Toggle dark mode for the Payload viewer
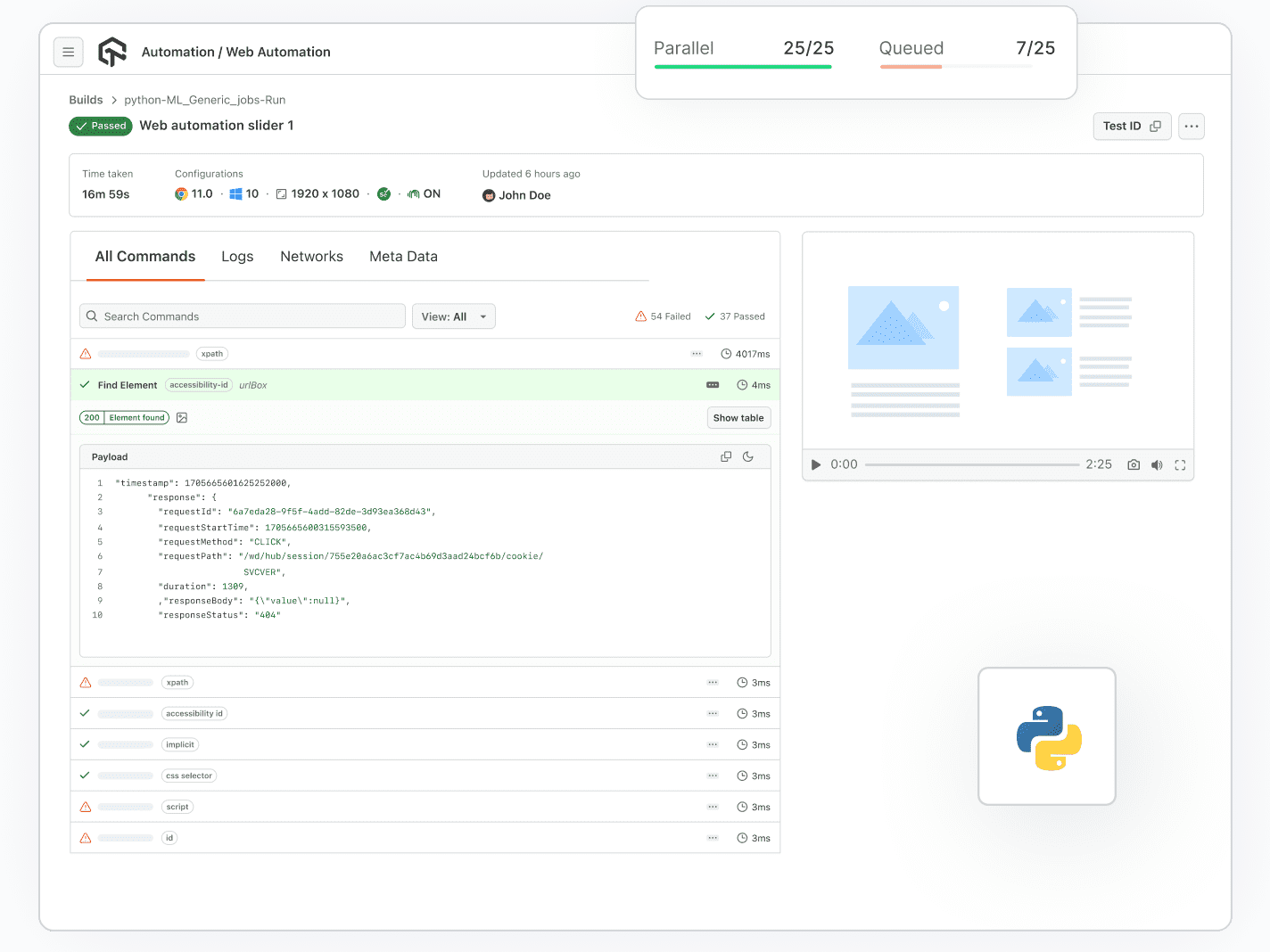This screenshot has width=1270, height=952. (x=748, y=455)
